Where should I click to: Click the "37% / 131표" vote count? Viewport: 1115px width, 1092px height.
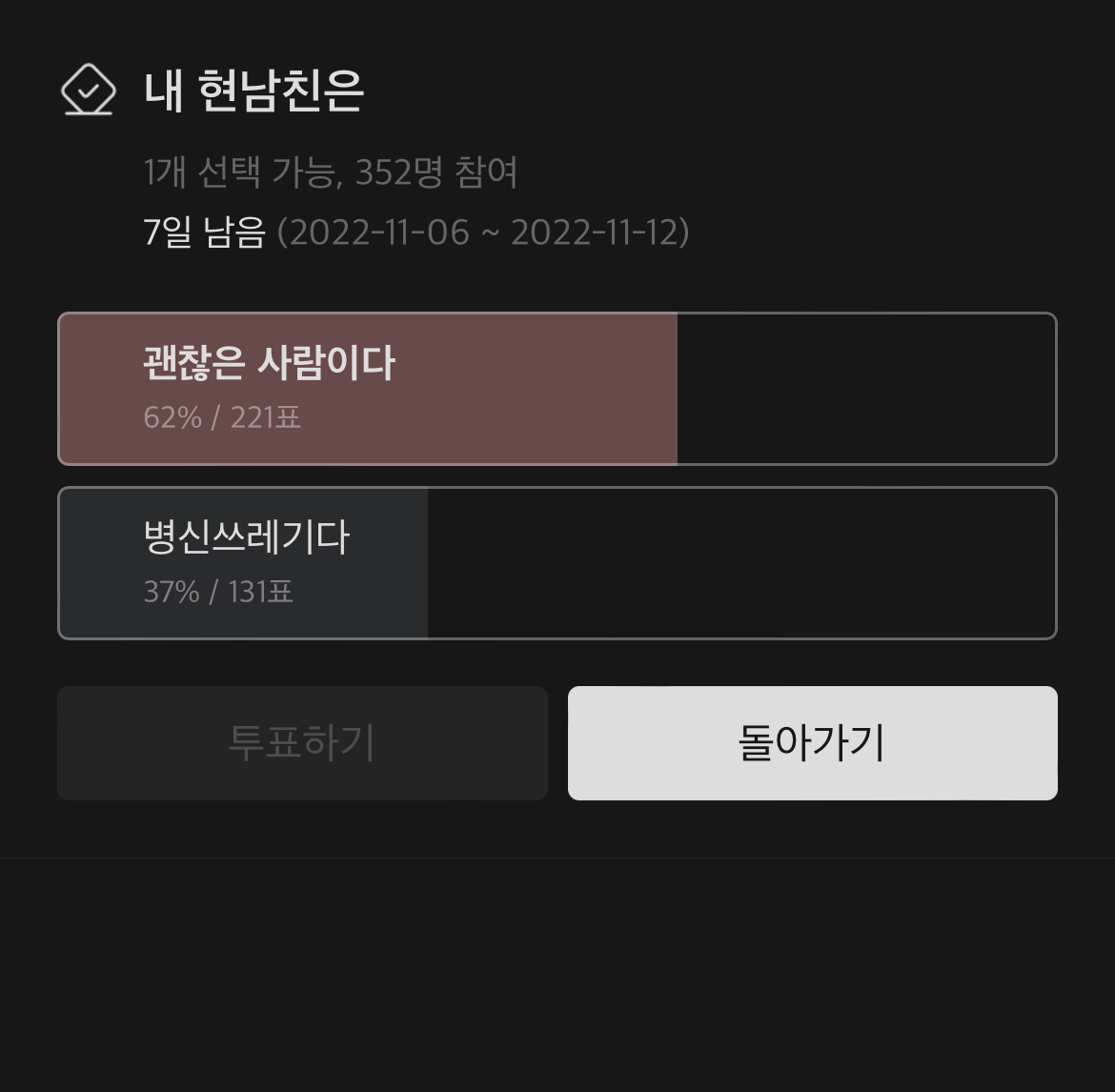218,592
